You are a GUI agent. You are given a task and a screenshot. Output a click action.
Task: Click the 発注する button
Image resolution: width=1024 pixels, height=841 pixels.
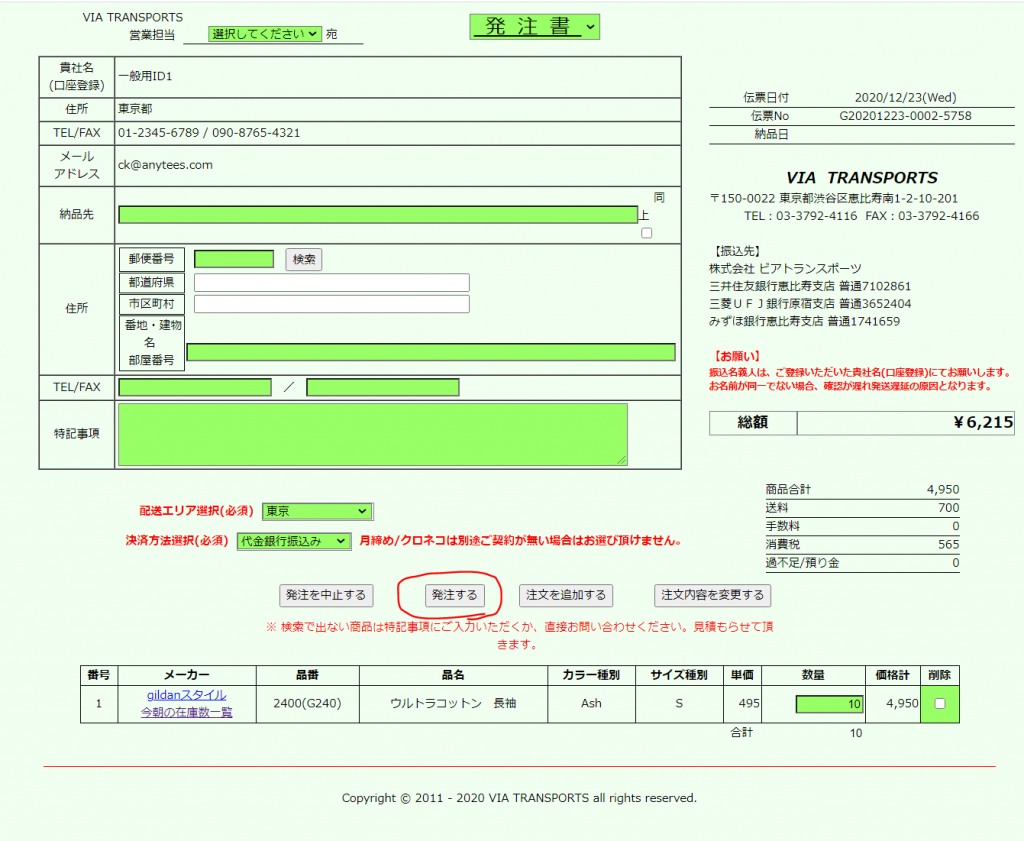click(455, 595)
